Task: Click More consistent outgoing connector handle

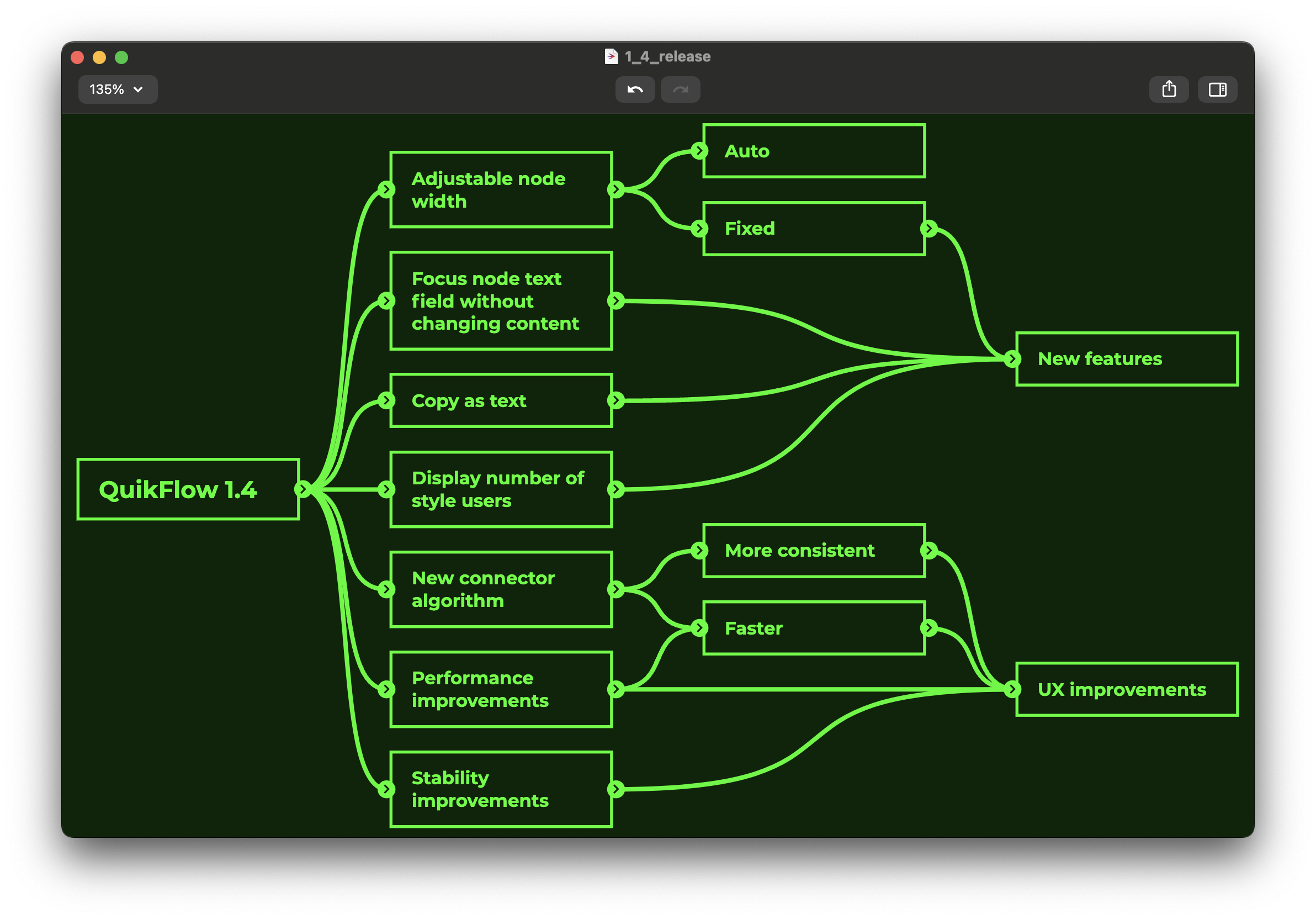Action: 928,551
